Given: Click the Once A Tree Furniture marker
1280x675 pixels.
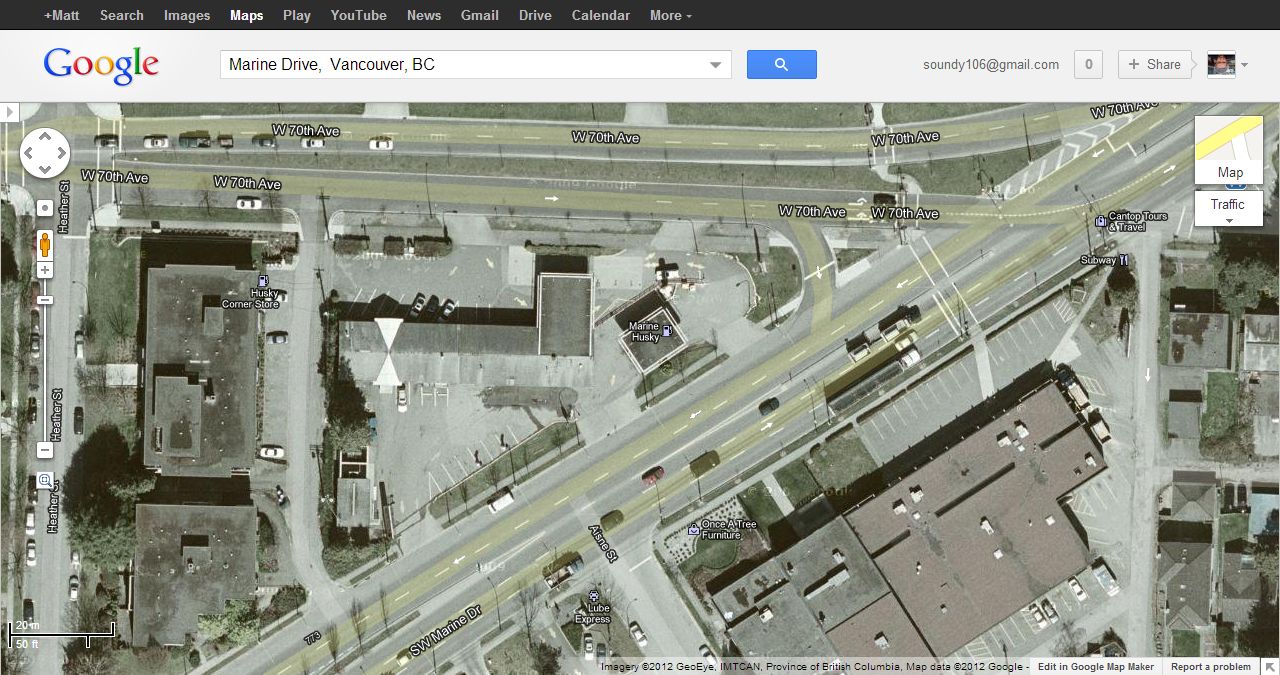Looking at the screenshot, I should (x=693, y=529).
